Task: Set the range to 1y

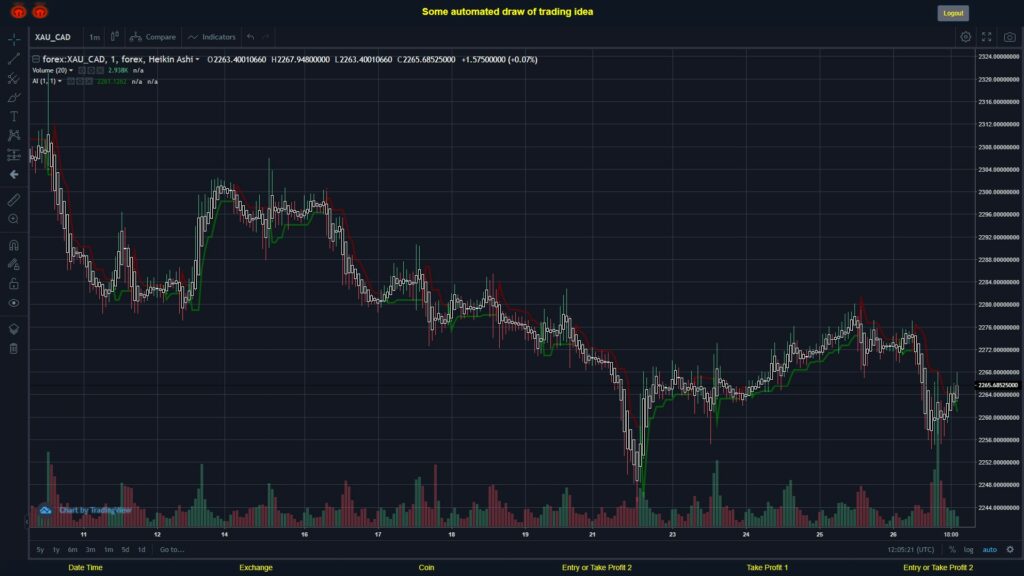Action: click(x=56, y=550)
